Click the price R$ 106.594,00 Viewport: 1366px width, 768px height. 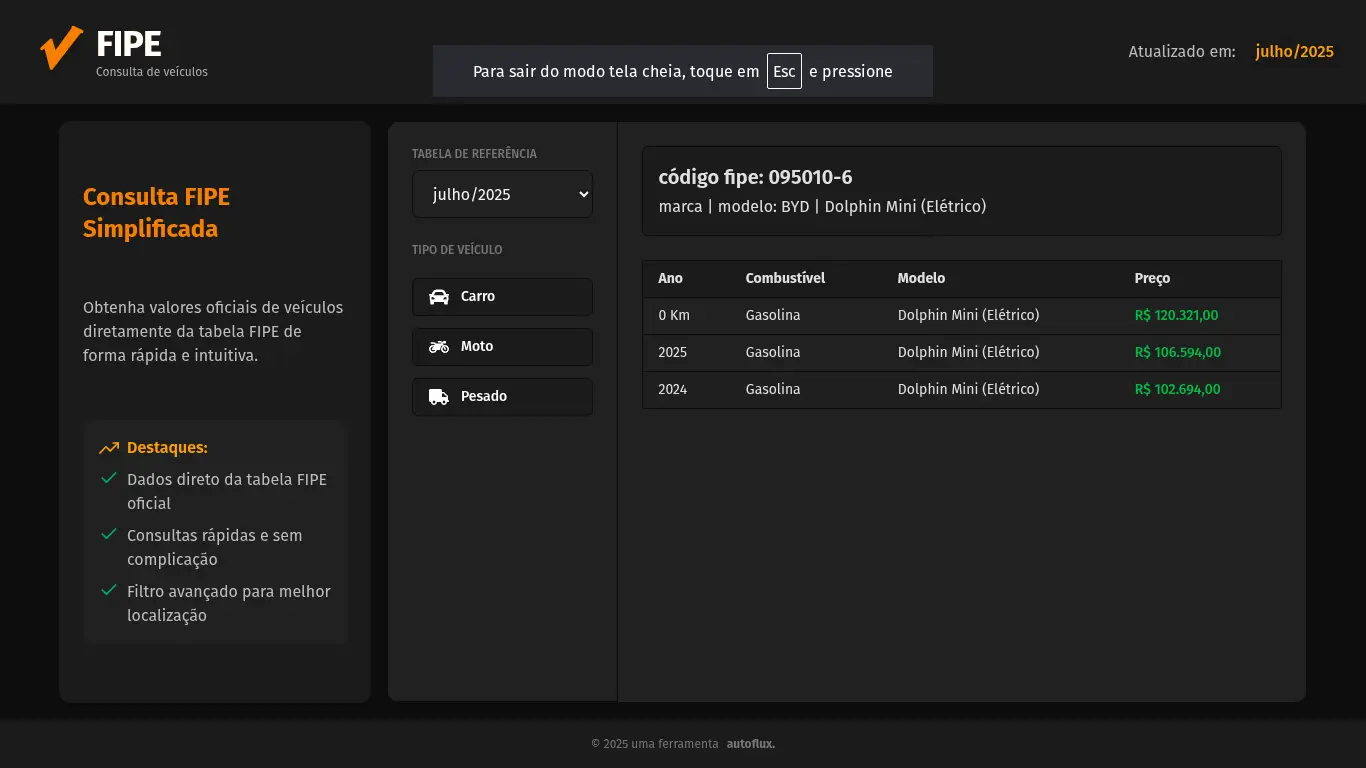pos(1177,352)
